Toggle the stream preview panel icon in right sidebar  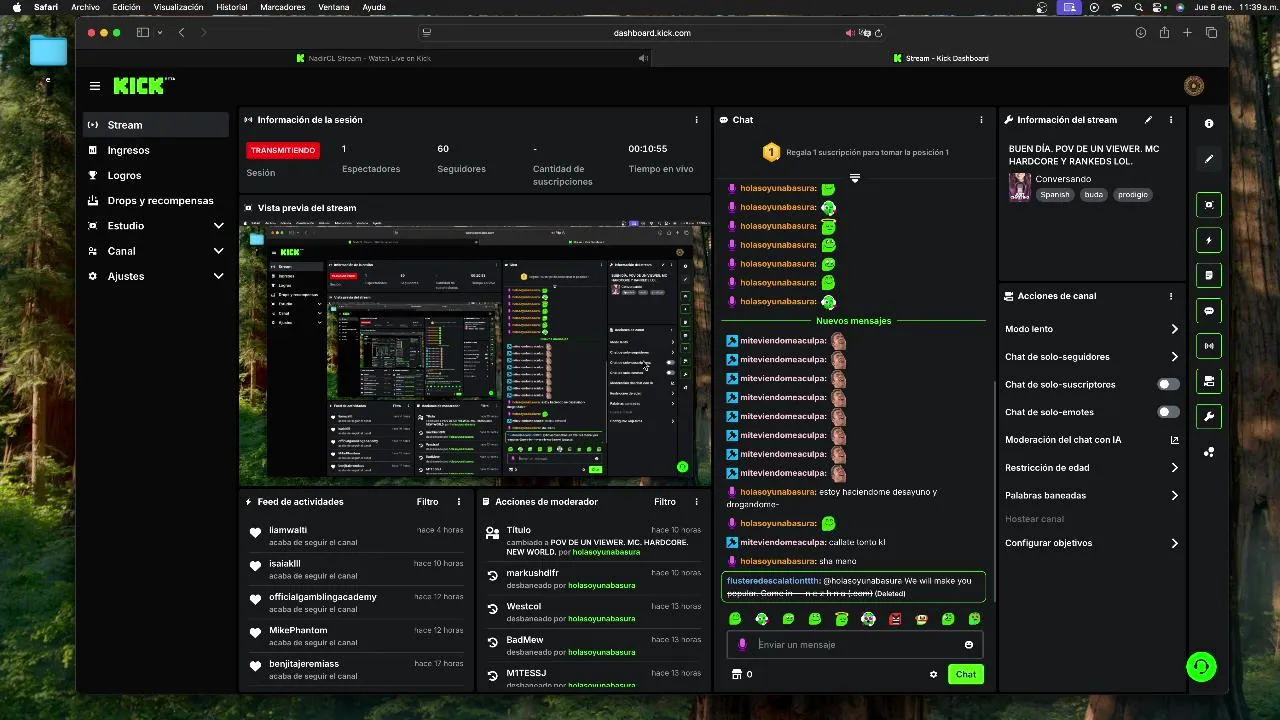[1209, 205]
